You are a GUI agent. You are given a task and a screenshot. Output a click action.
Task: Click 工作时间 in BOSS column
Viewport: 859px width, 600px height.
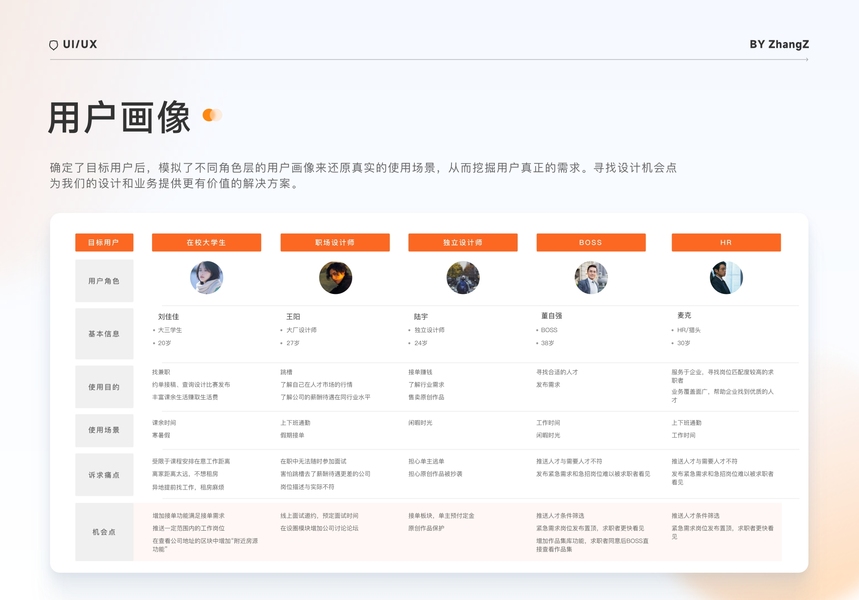[548, 423]
